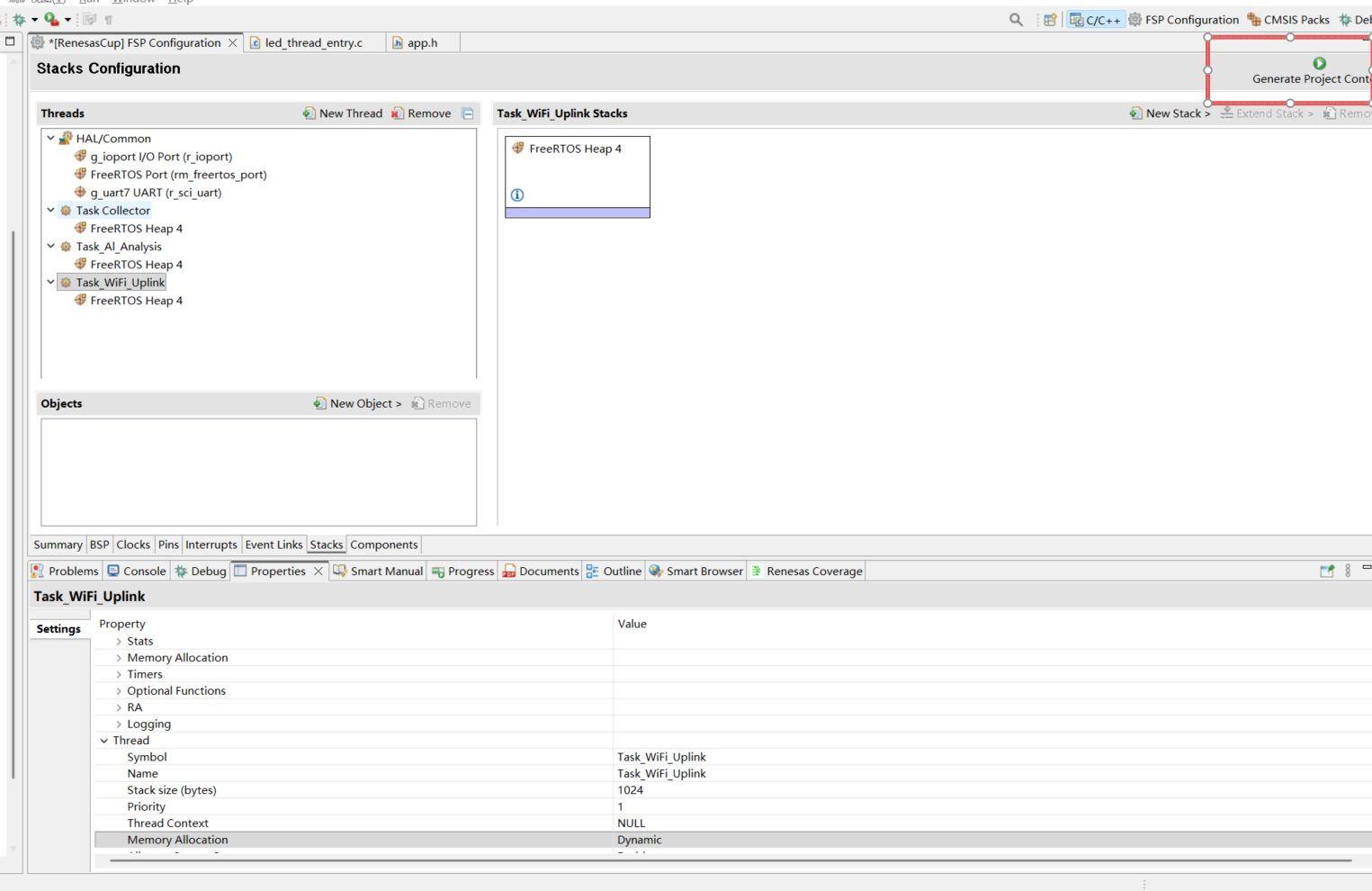
Task: Switch to the Interrupts tab
Action: (x=211, y=544)
